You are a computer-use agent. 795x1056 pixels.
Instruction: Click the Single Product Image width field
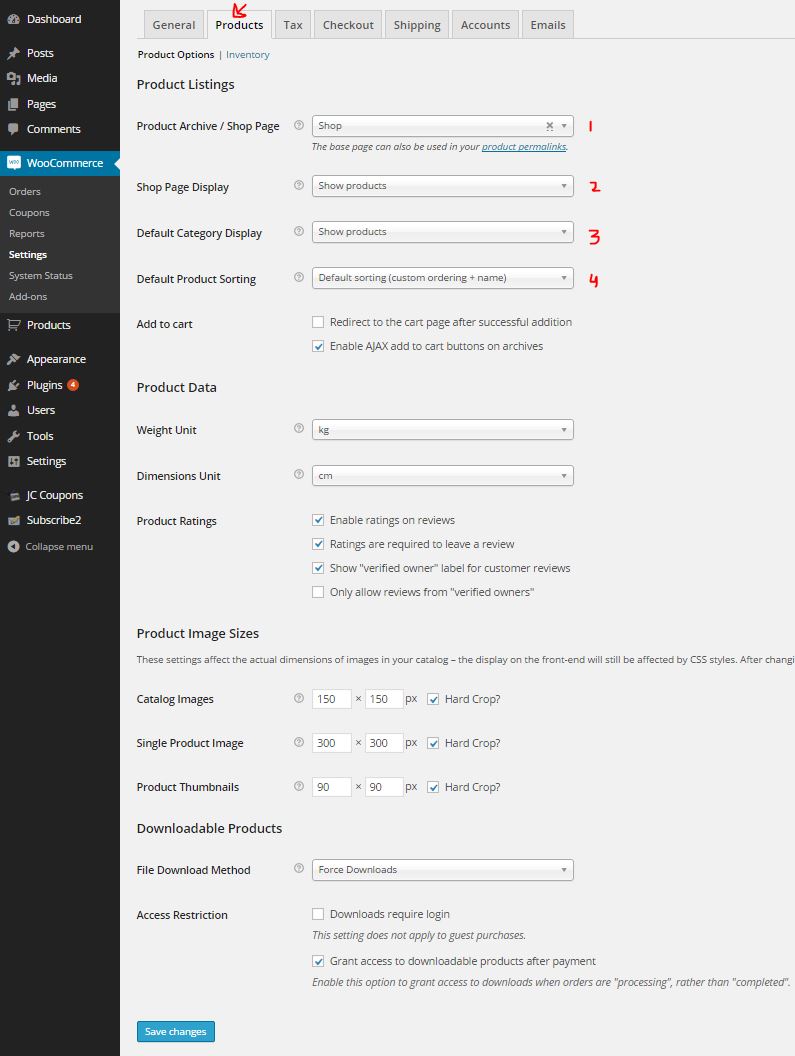(331, 743)
